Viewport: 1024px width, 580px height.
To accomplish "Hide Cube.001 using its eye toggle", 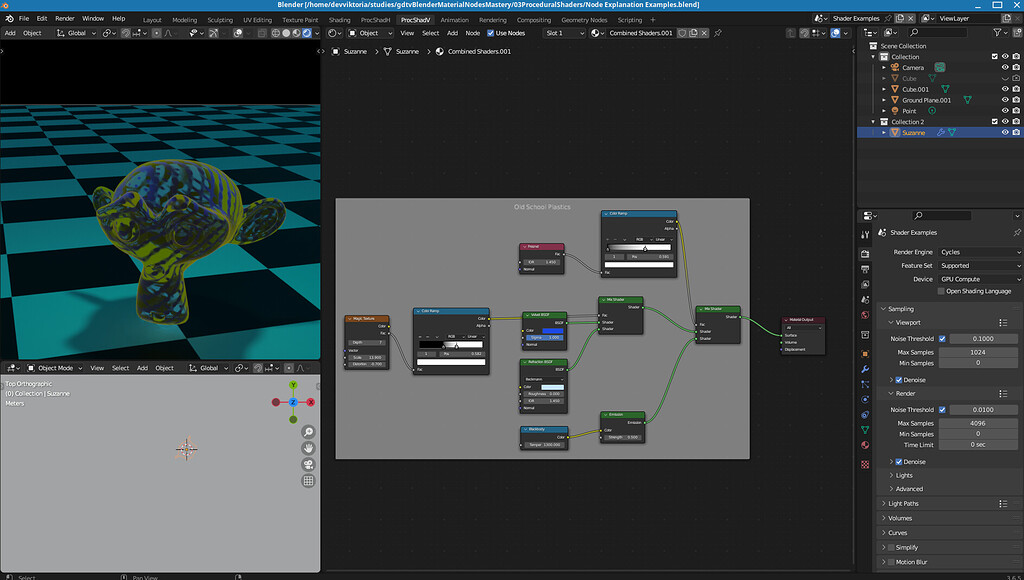I will pyautogui.click(x=1005, y=89).
